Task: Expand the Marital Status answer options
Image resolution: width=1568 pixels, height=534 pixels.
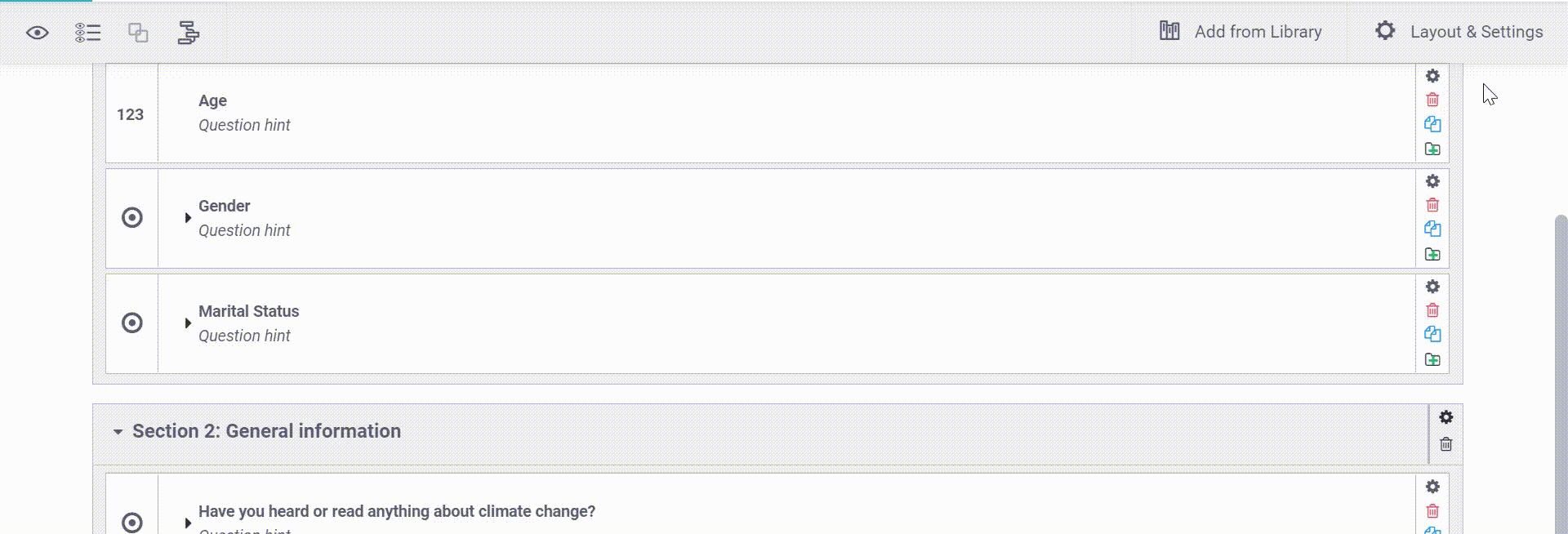Action: click(188, 323)
